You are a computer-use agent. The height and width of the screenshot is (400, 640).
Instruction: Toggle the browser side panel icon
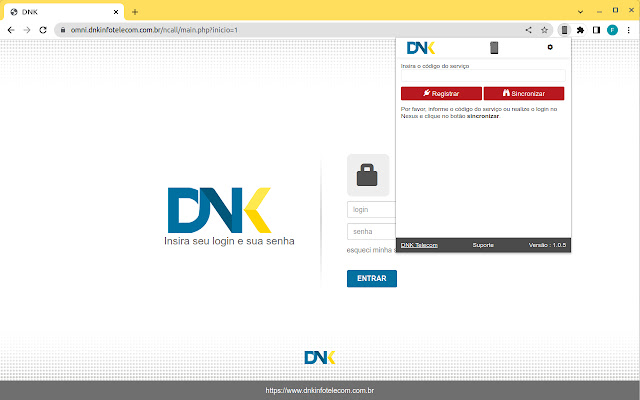click(x=596, y=30)
